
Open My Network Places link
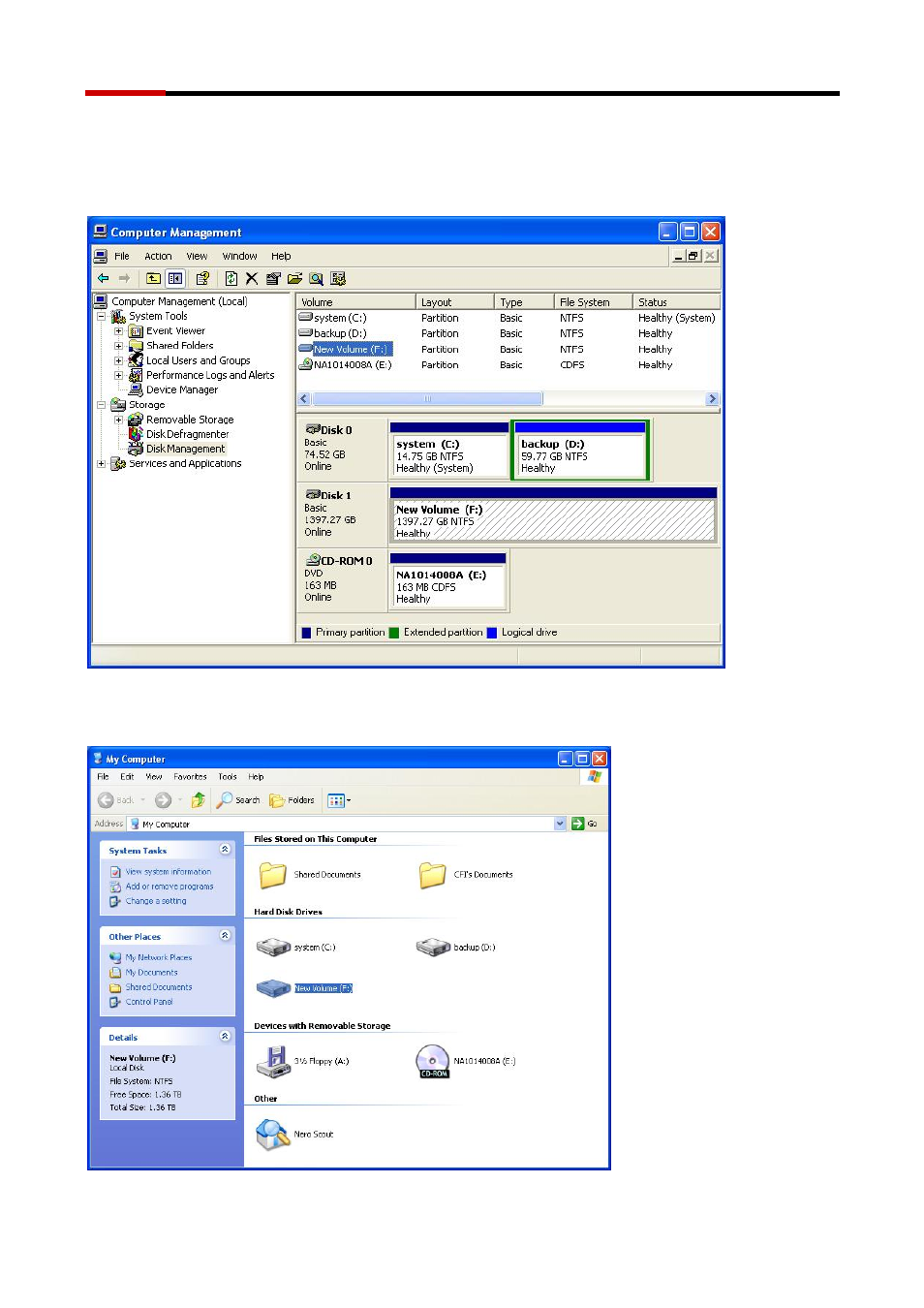click(159, 957)
